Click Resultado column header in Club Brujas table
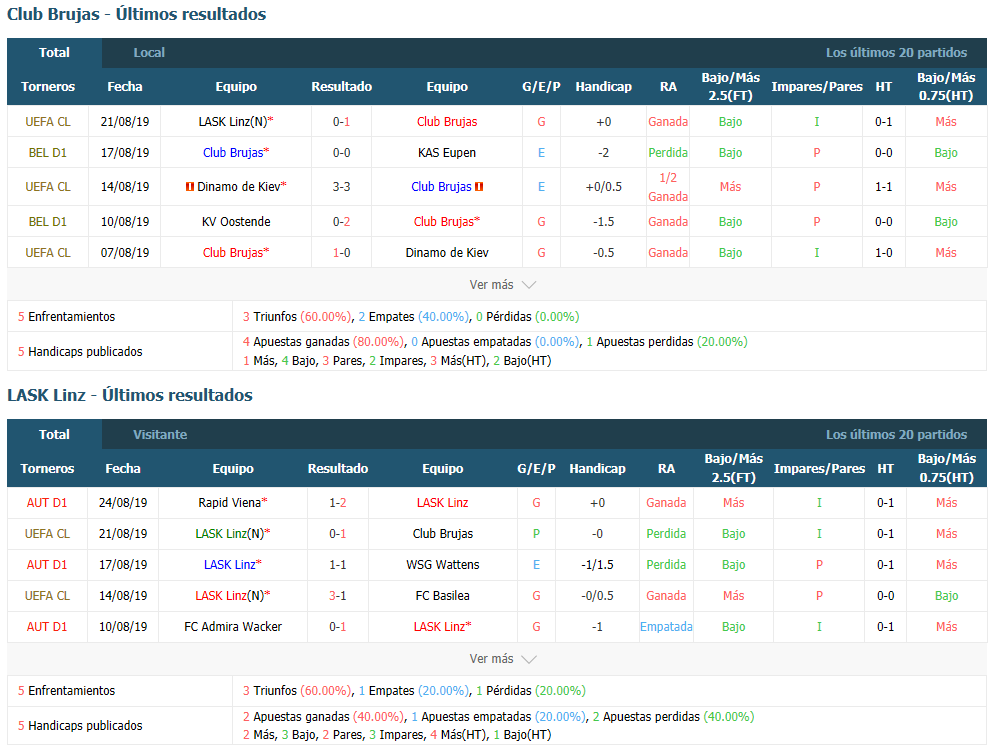Viewport: 993px width, 750px height. click(341, 87)
